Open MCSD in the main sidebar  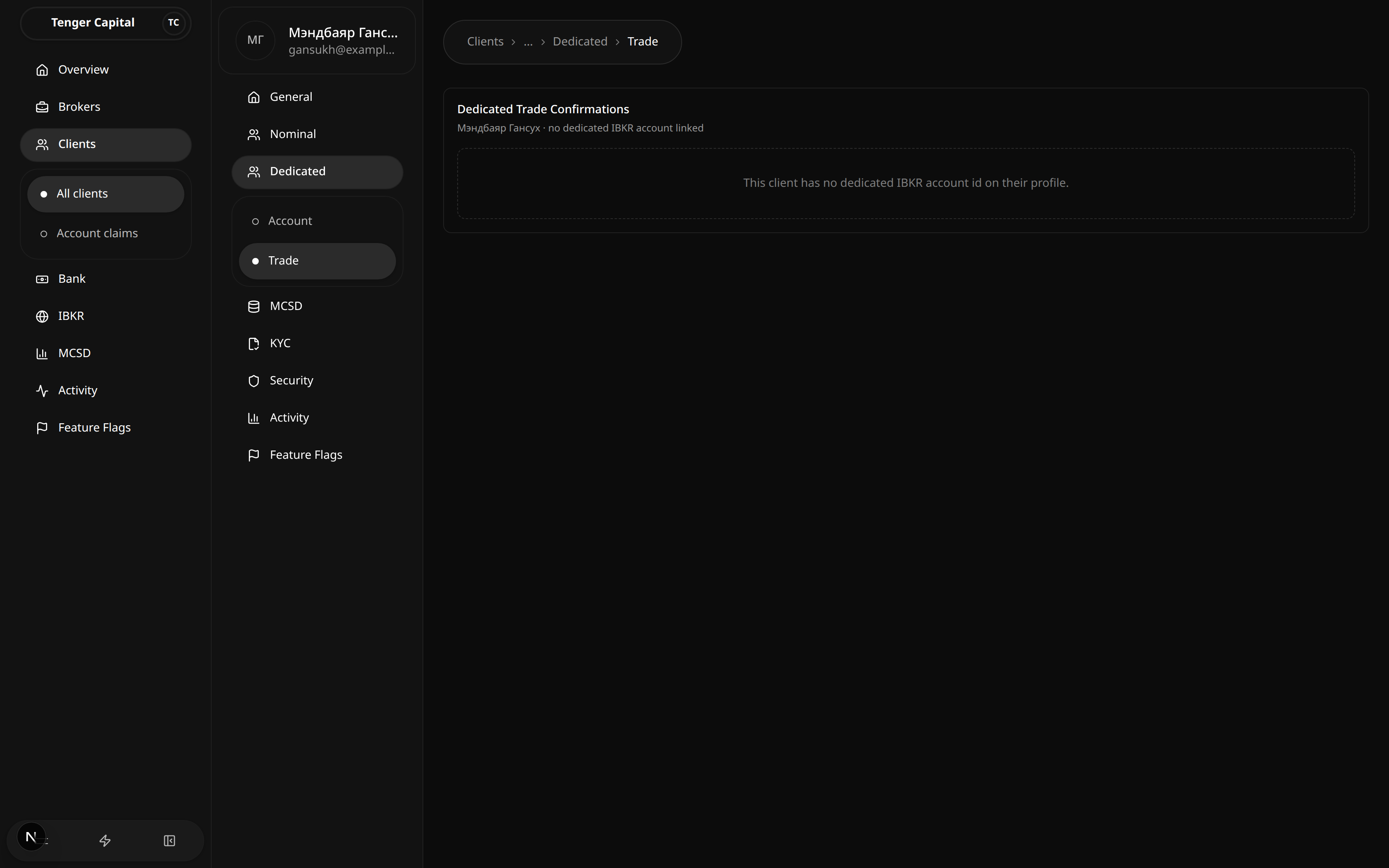coord(105,354)
